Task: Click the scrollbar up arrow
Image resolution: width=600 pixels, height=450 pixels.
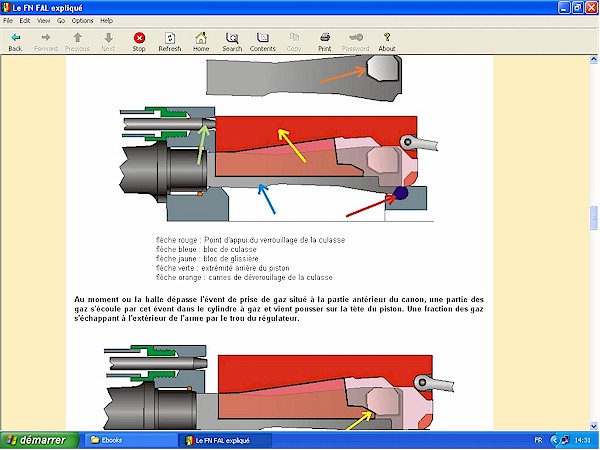Action: click(x=593, y=59)
